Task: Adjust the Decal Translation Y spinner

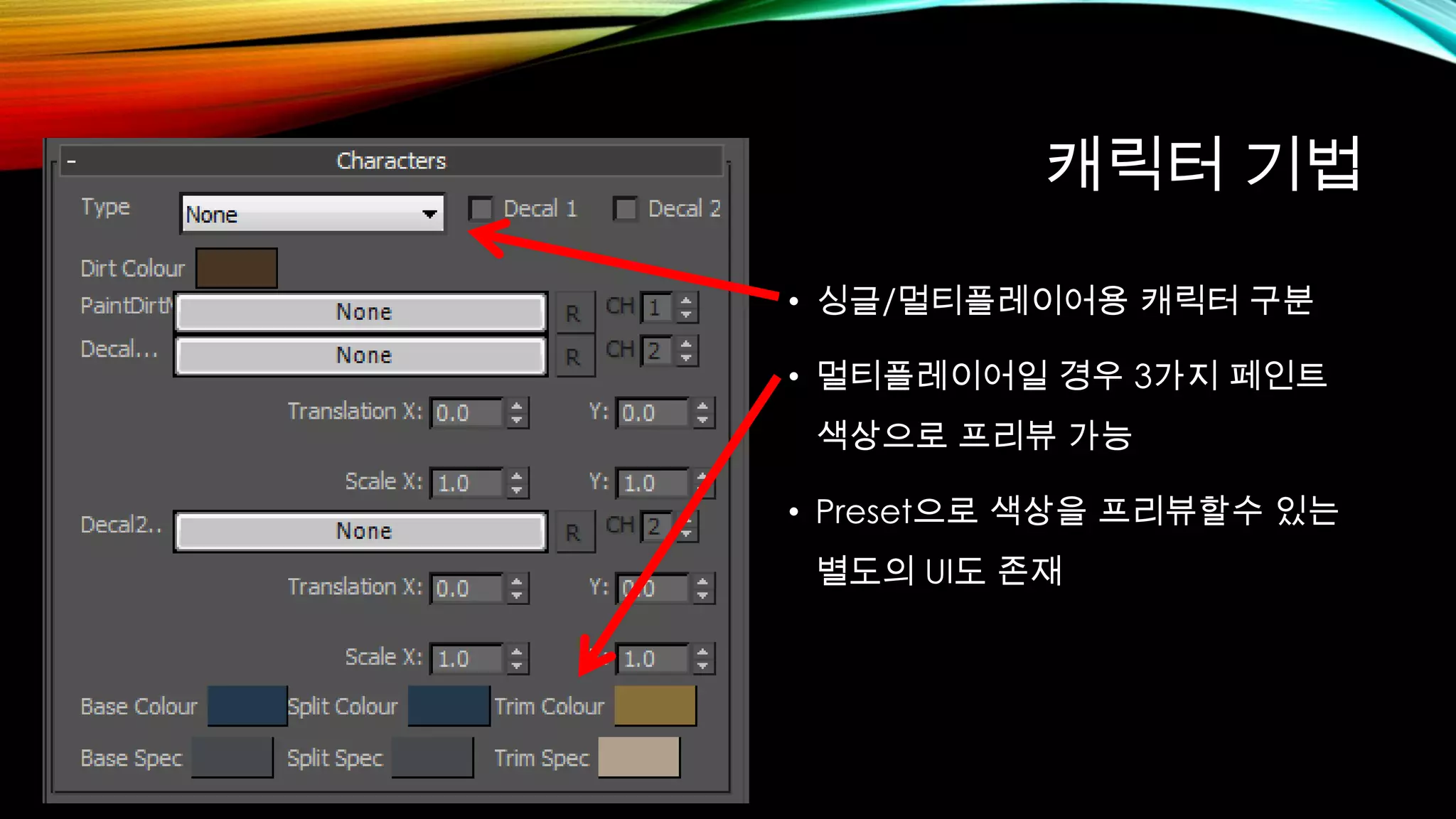Action: pos(702,413)
